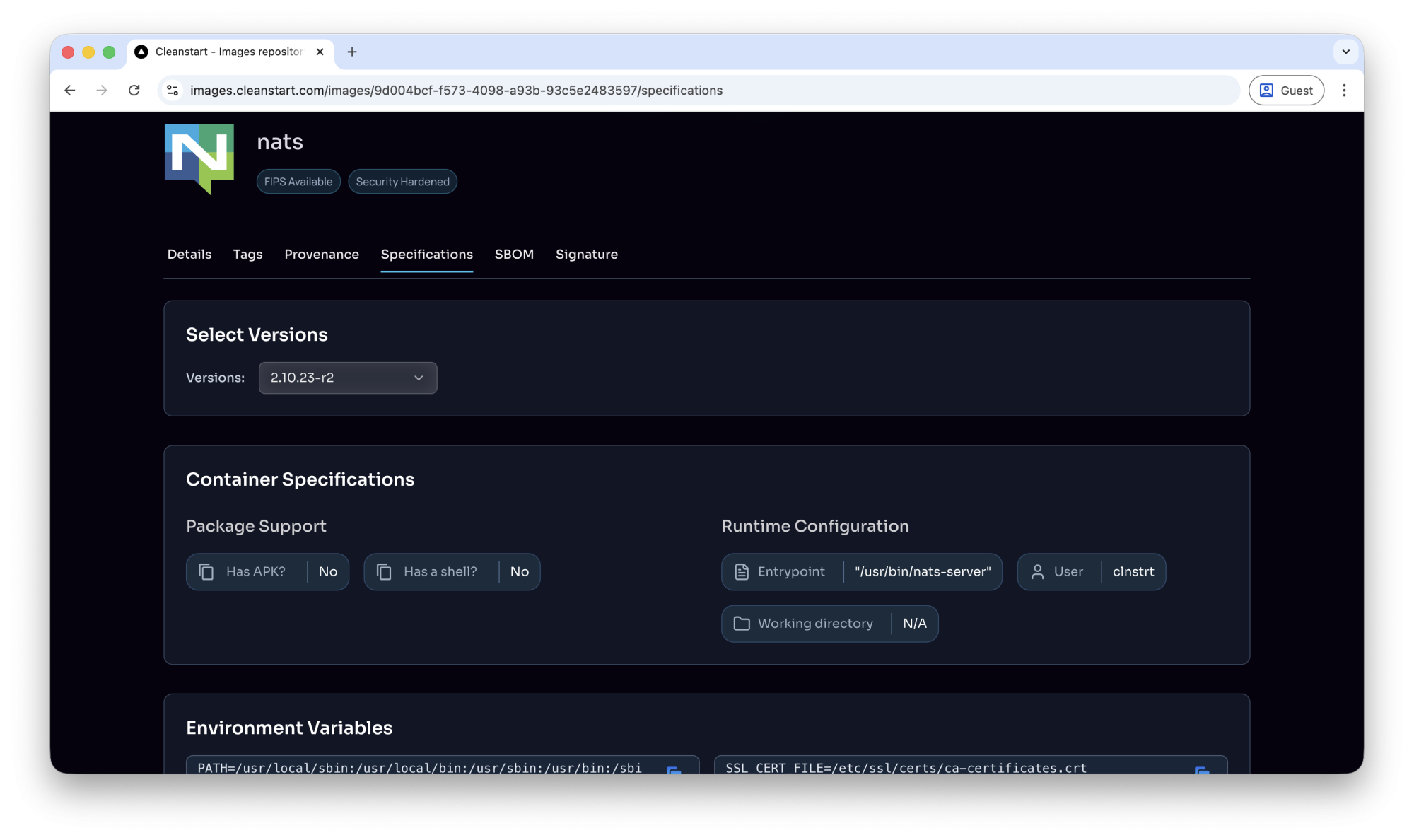Click the Entrypoint label
Viewport: 1414px width, 840px height.
(x=791, y=572)
